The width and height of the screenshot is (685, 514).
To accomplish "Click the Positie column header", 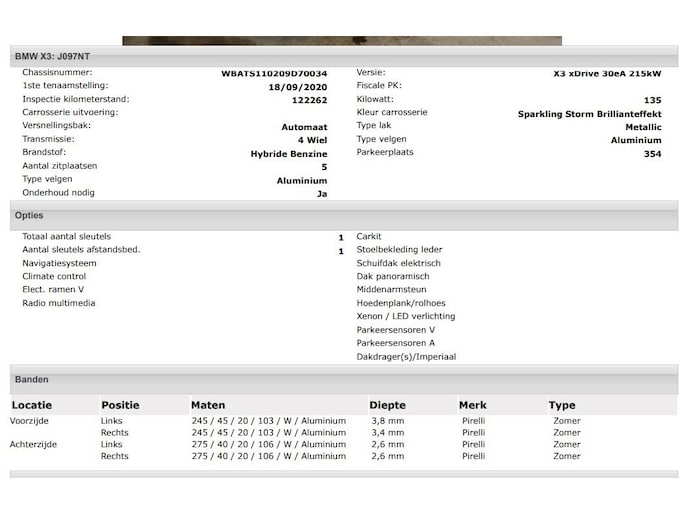I will coord(120,406).
